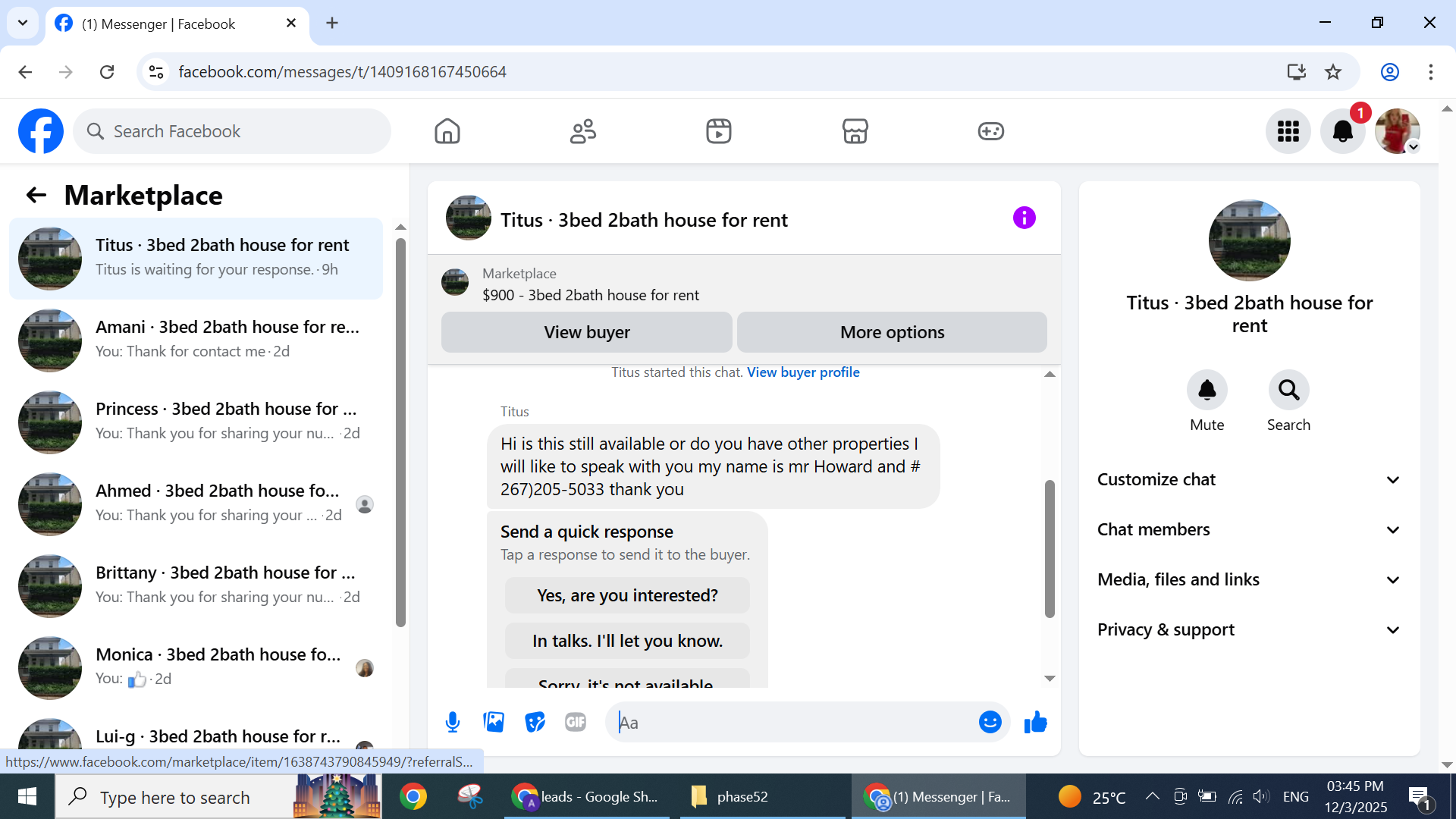The image size is (1456, 819).
Task: Go to Home feed icon
Action: point(447,131)
